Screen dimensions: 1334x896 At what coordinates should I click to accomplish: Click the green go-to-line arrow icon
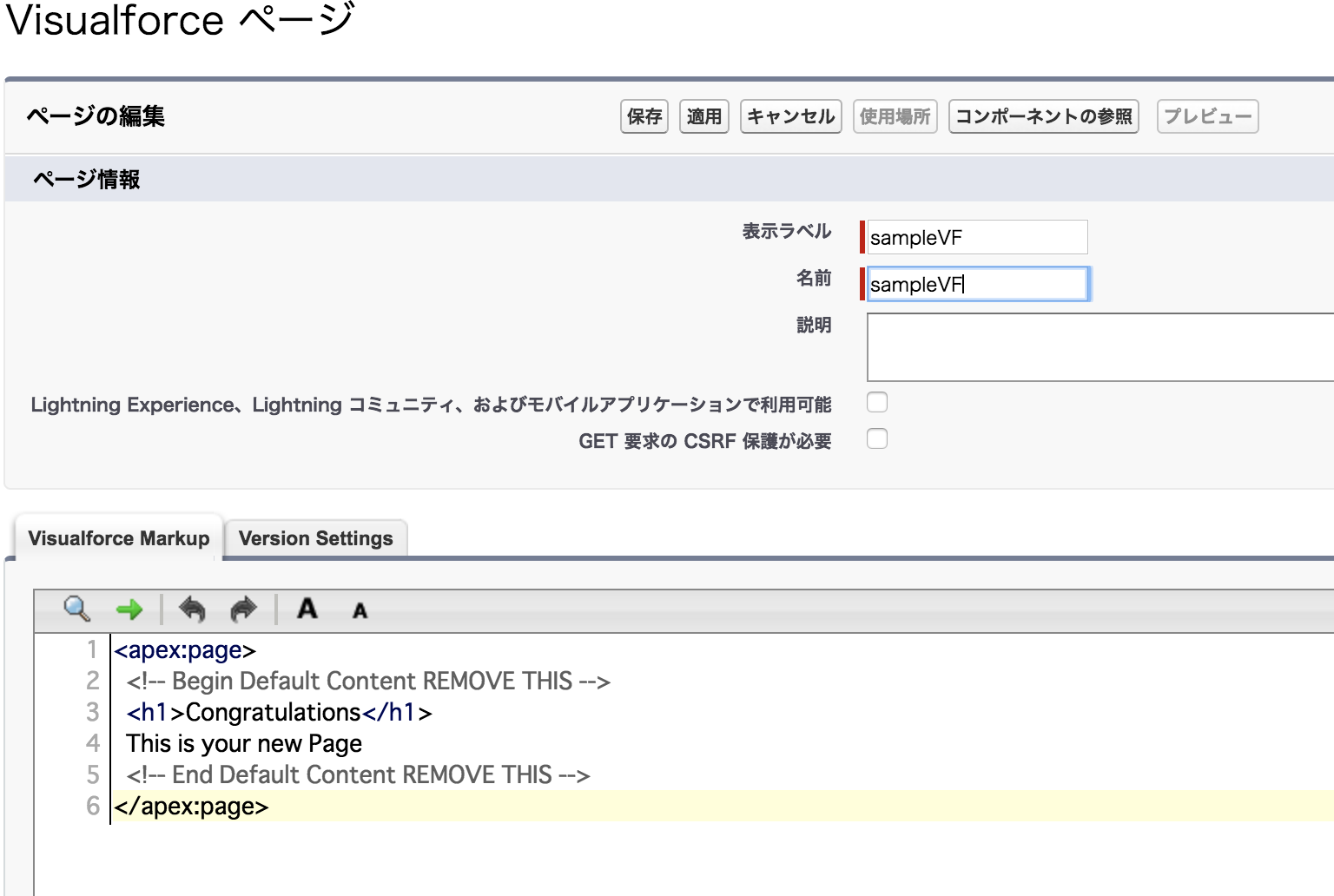[x=129, y=610]
